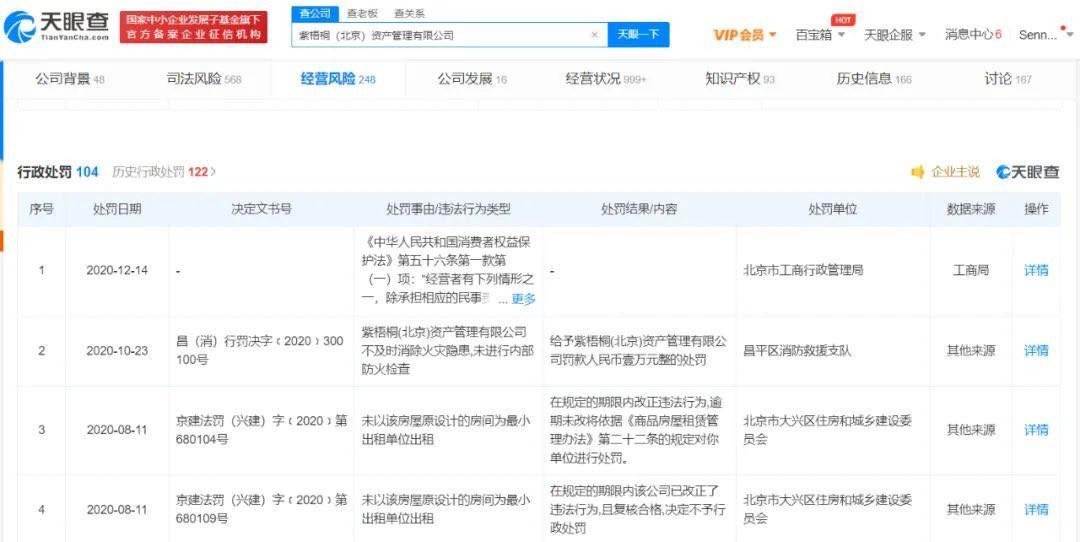Viewport: 1080px width, 542px height.
Task: Click the 序号 column header
Action: click(41, 209)
